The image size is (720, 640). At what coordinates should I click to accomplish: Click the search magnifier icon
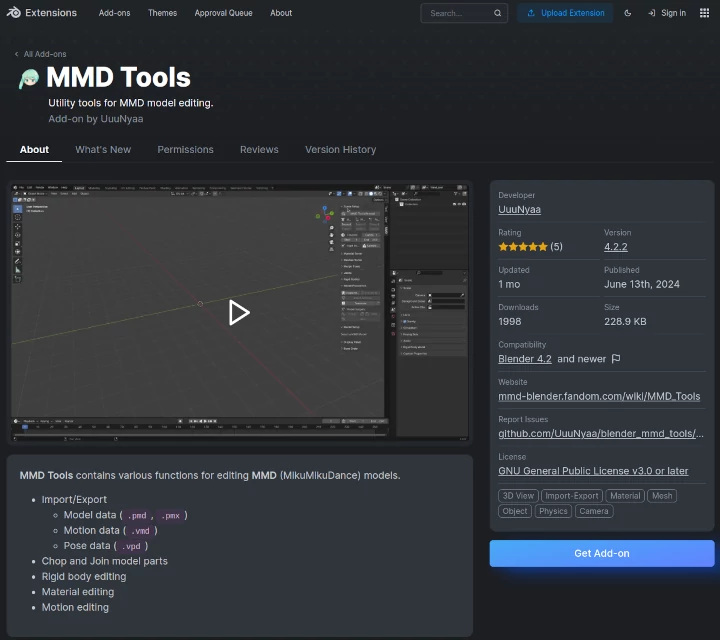[497, 13]
